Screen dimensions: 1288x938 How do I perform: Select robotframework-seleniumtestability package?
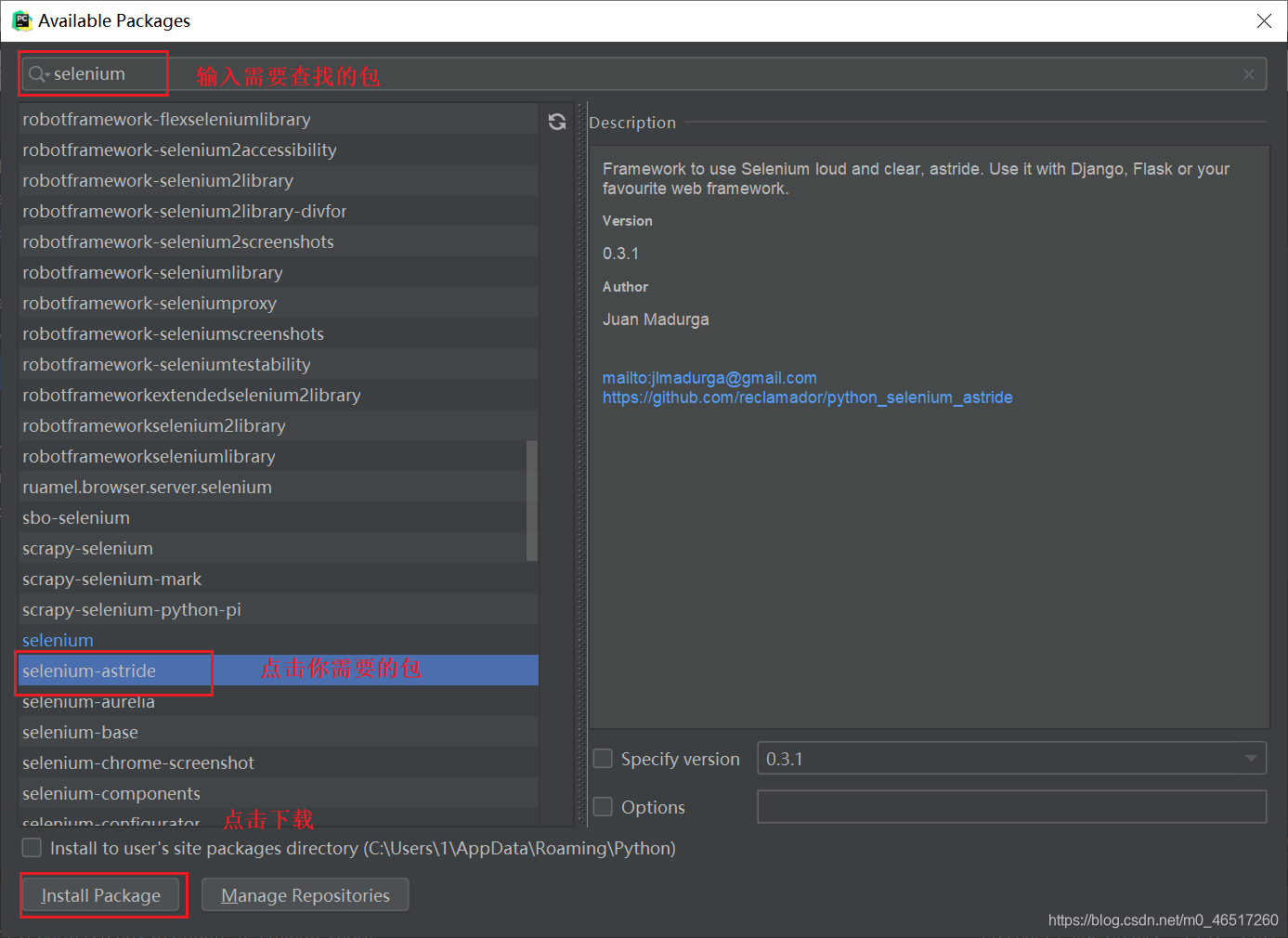pos(279,364)
